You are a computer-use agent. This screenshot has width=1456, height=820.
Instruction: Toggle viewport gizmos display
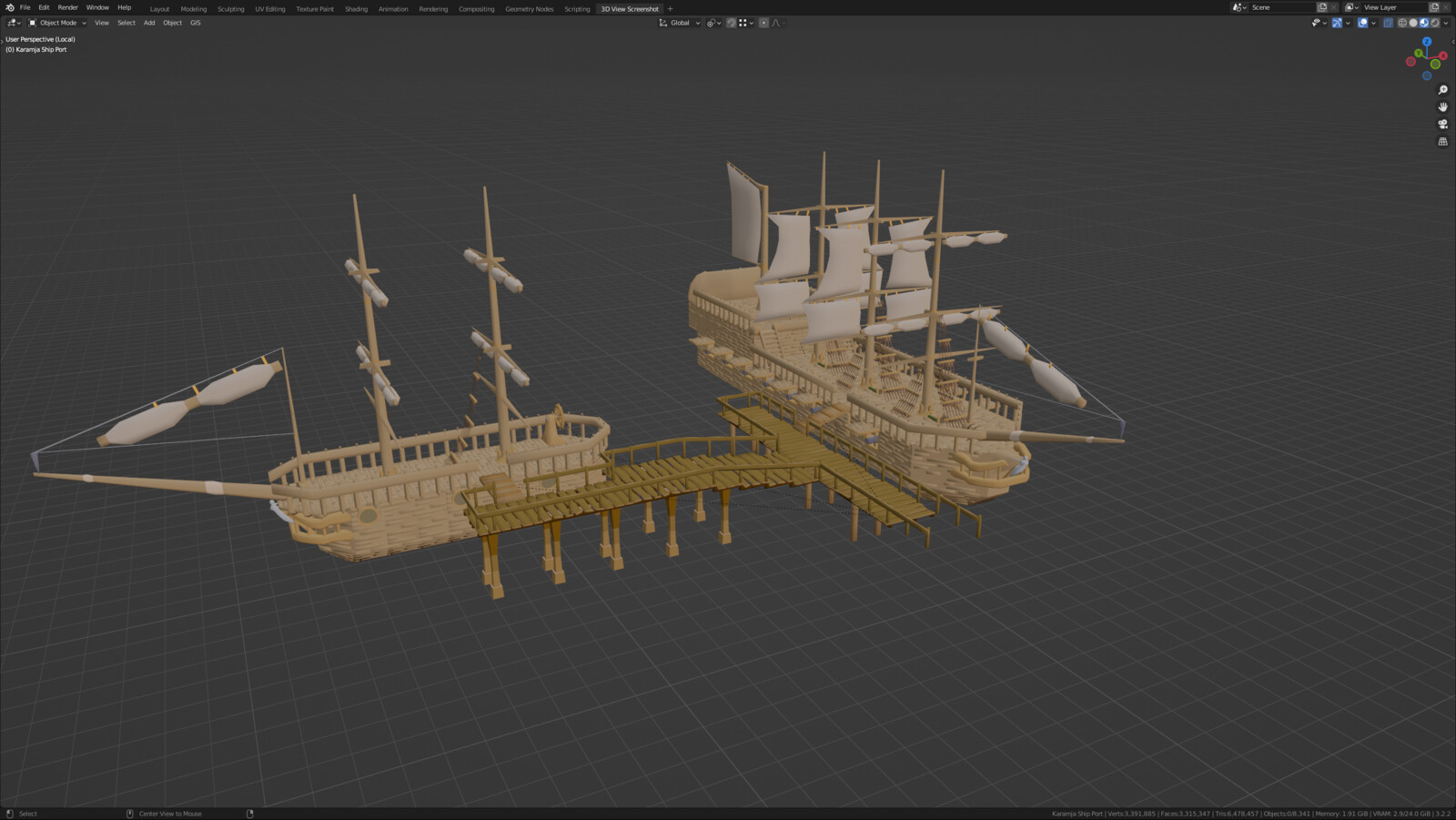tap(1337, 23)
